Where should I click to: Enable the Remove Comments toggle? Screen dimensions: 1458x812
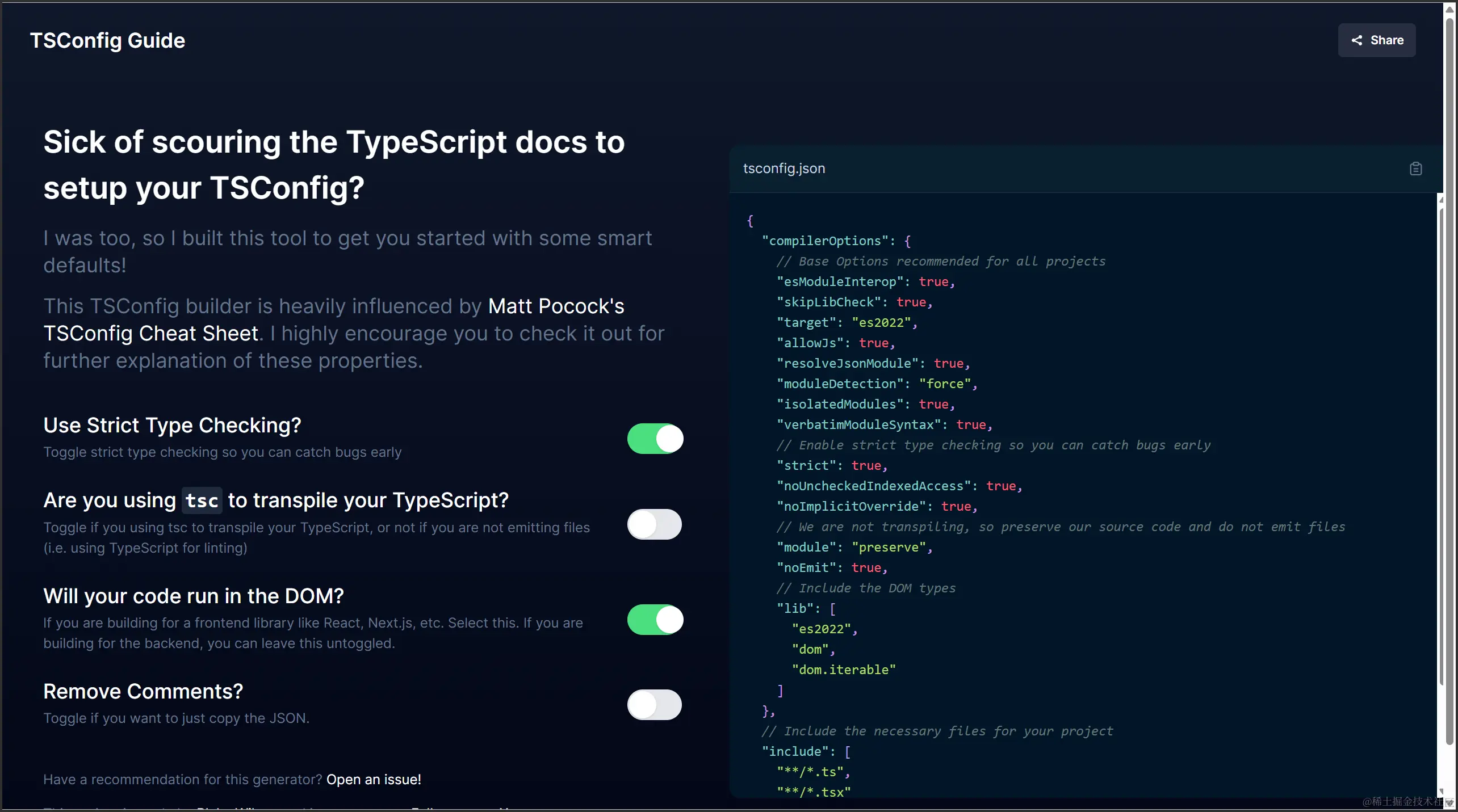[655, 705]
